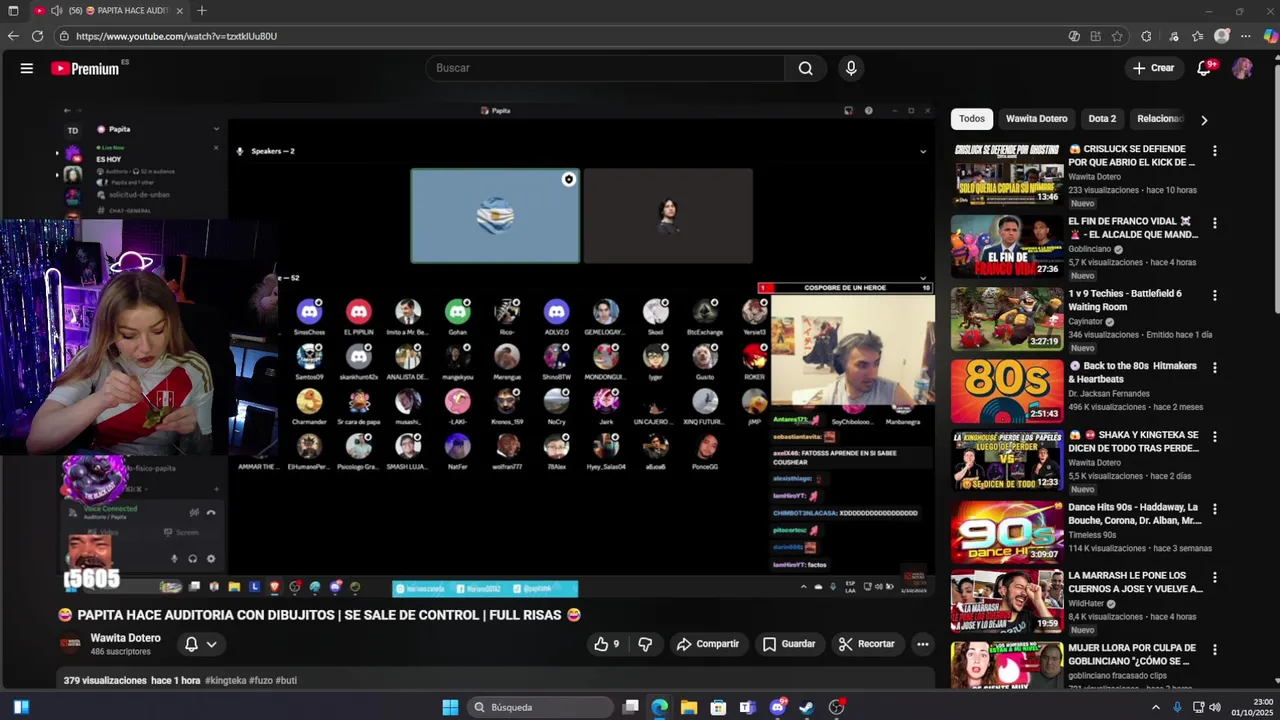Select the Todos filter chip
Image resolution: width=1280 pixels, height=720 pixels.
pos(972,119)
